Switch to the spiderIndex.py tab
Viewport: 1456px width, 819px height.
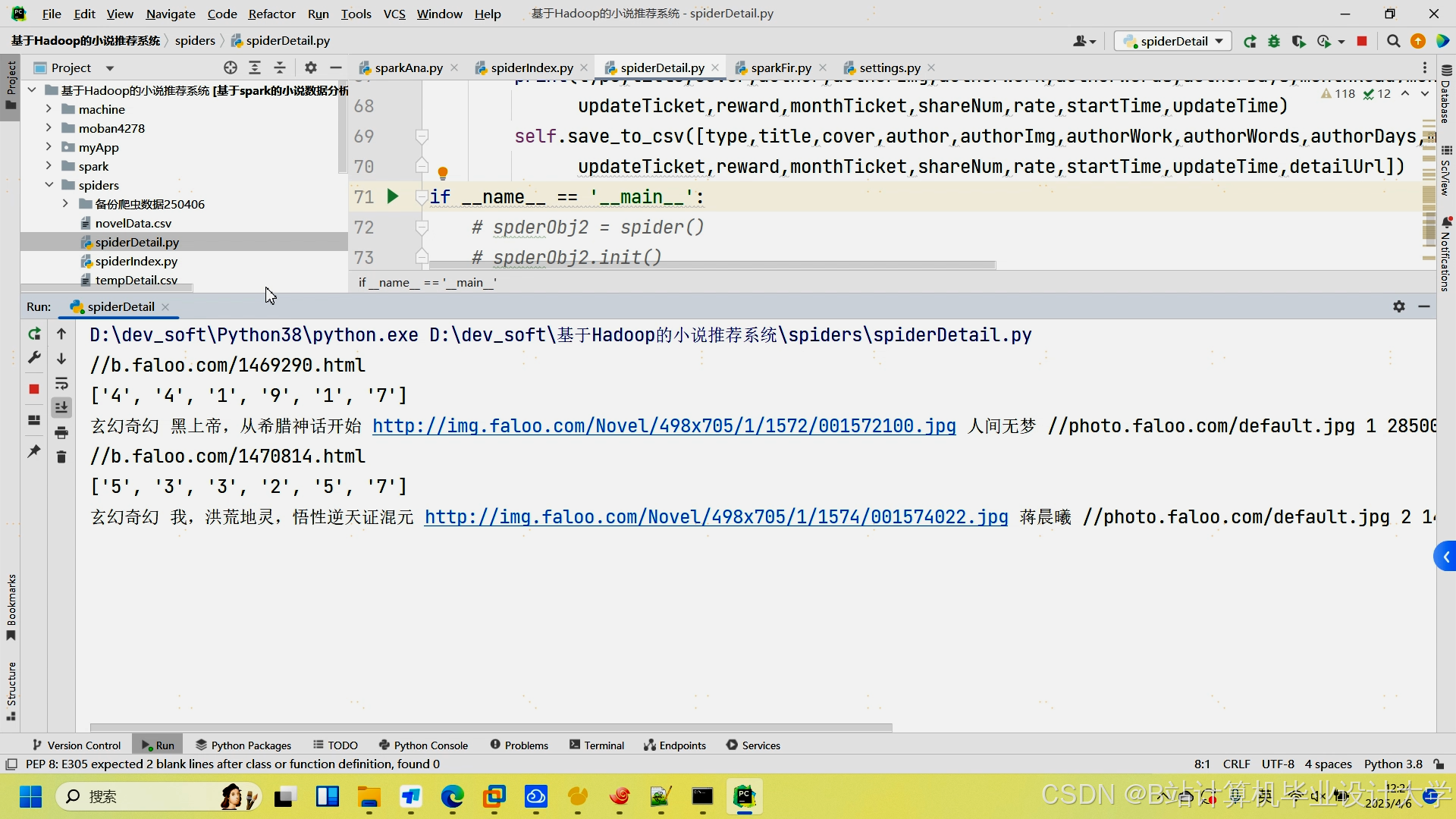[x=531, y=67]
